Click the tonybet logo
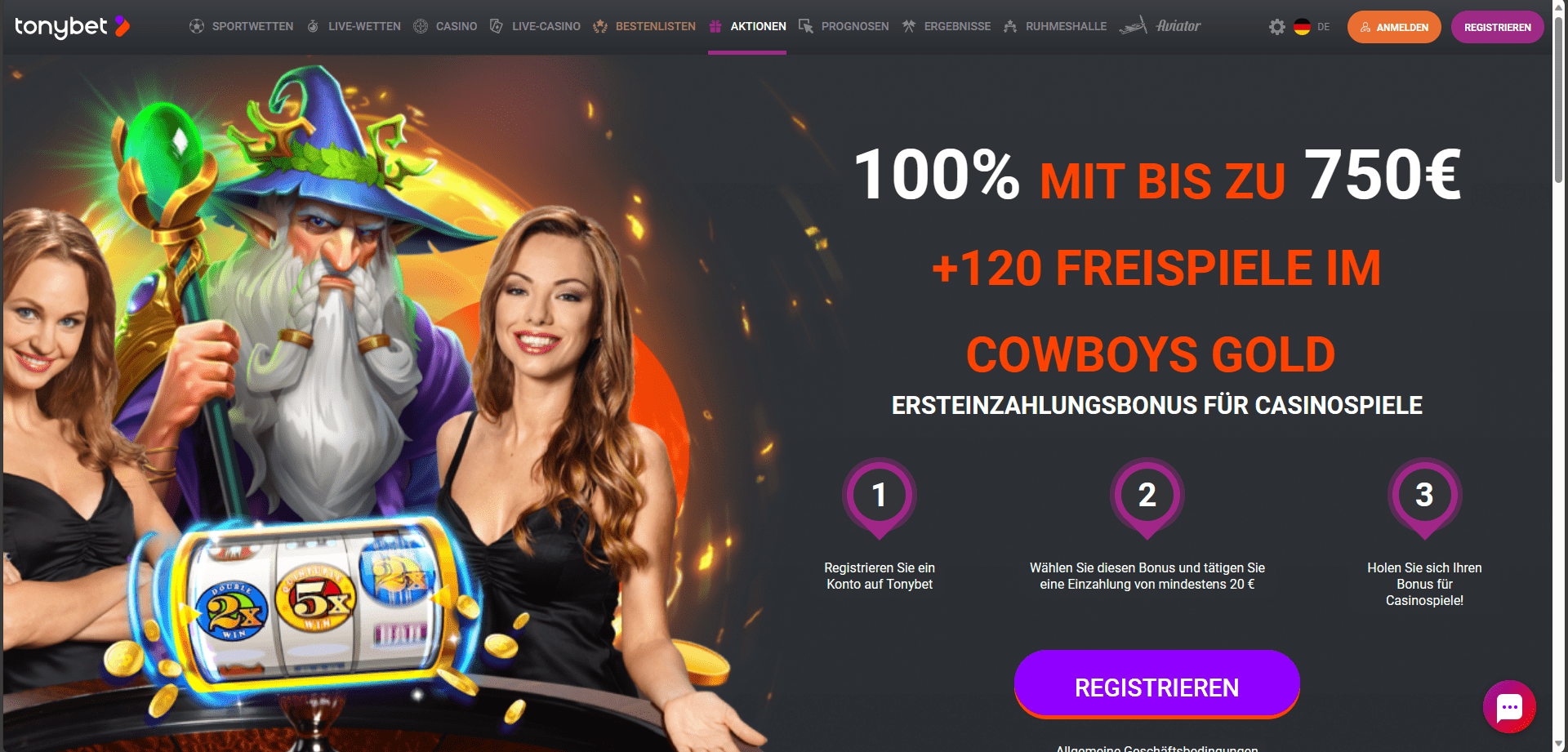The height and width of the screenshot is (752, 1568). coord(72,27)
